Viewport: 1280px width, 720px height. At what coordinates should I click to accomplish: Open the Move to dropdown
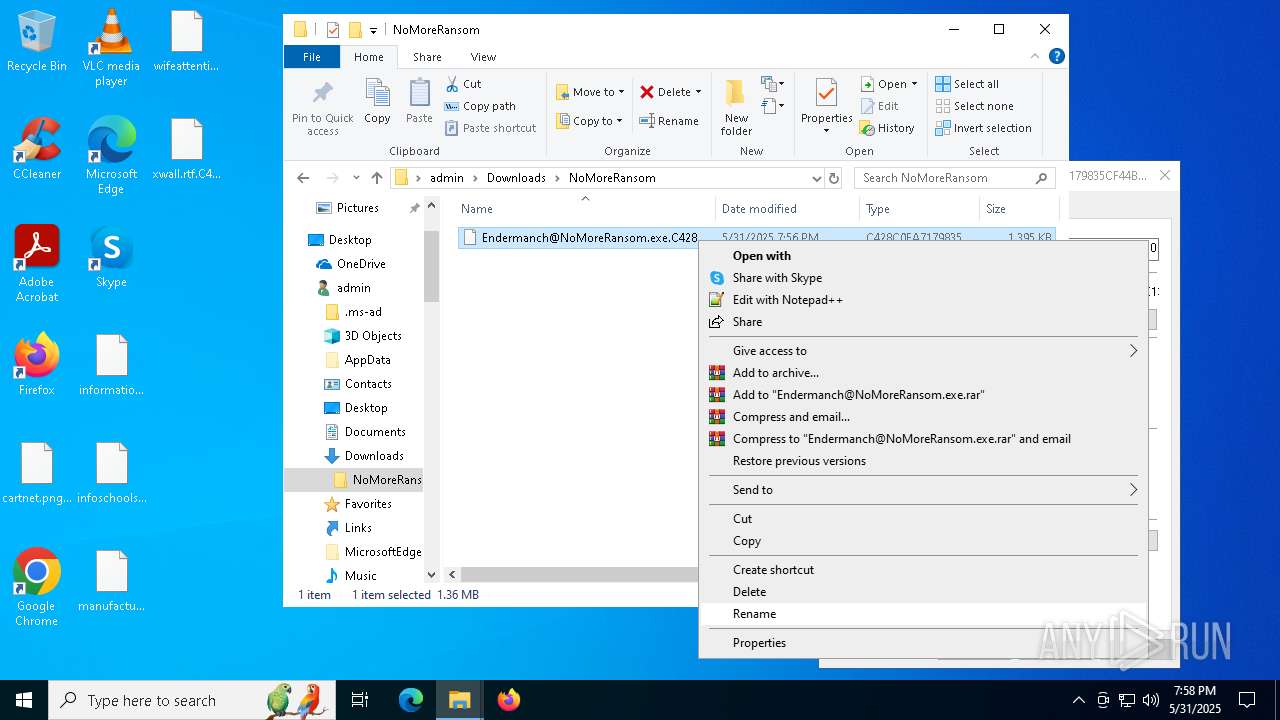(x=590, y=92)
